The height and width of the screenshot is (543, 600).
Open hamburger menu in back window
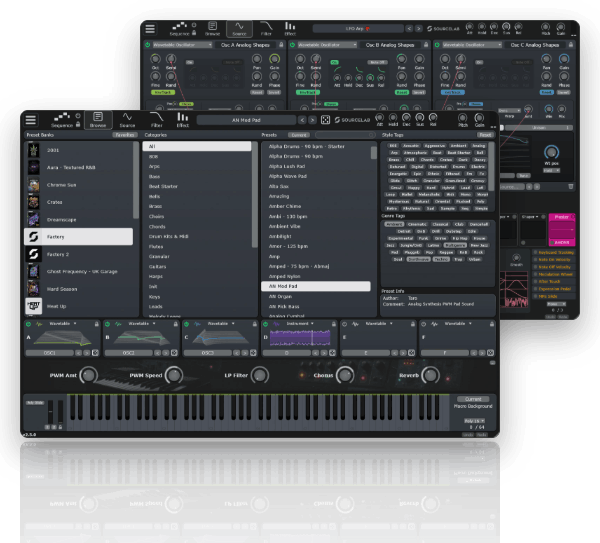(150, 29)
